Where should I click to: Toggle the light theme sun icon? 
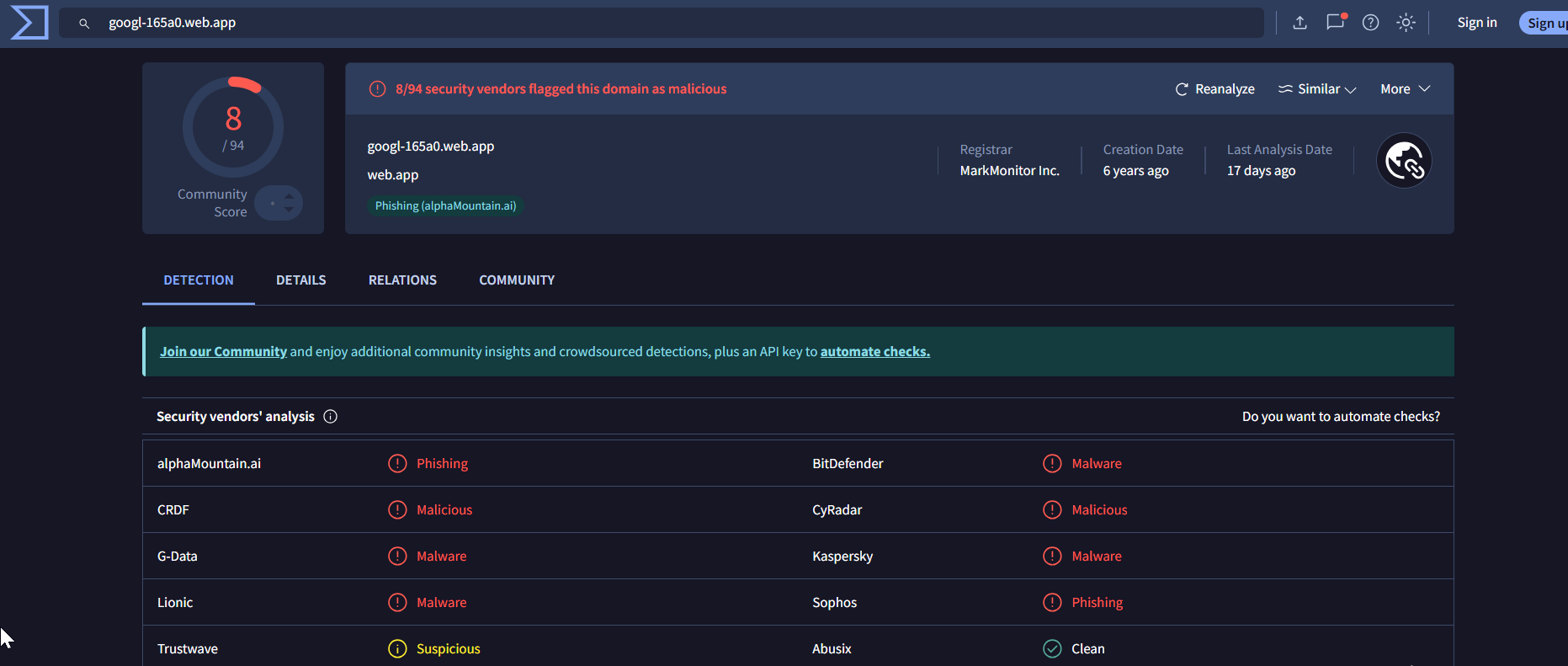1406,23
